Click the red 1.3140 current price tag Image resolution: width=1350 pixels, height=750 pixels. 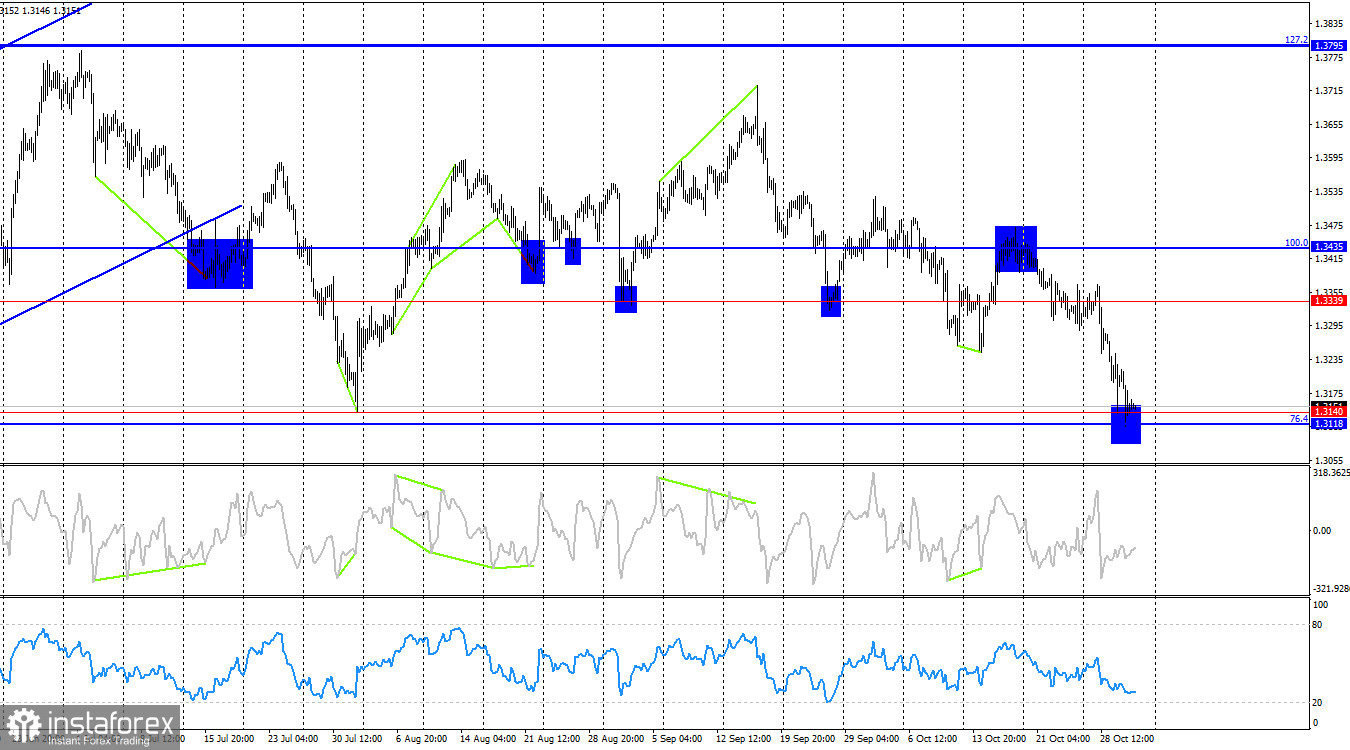click(1330, 411)
